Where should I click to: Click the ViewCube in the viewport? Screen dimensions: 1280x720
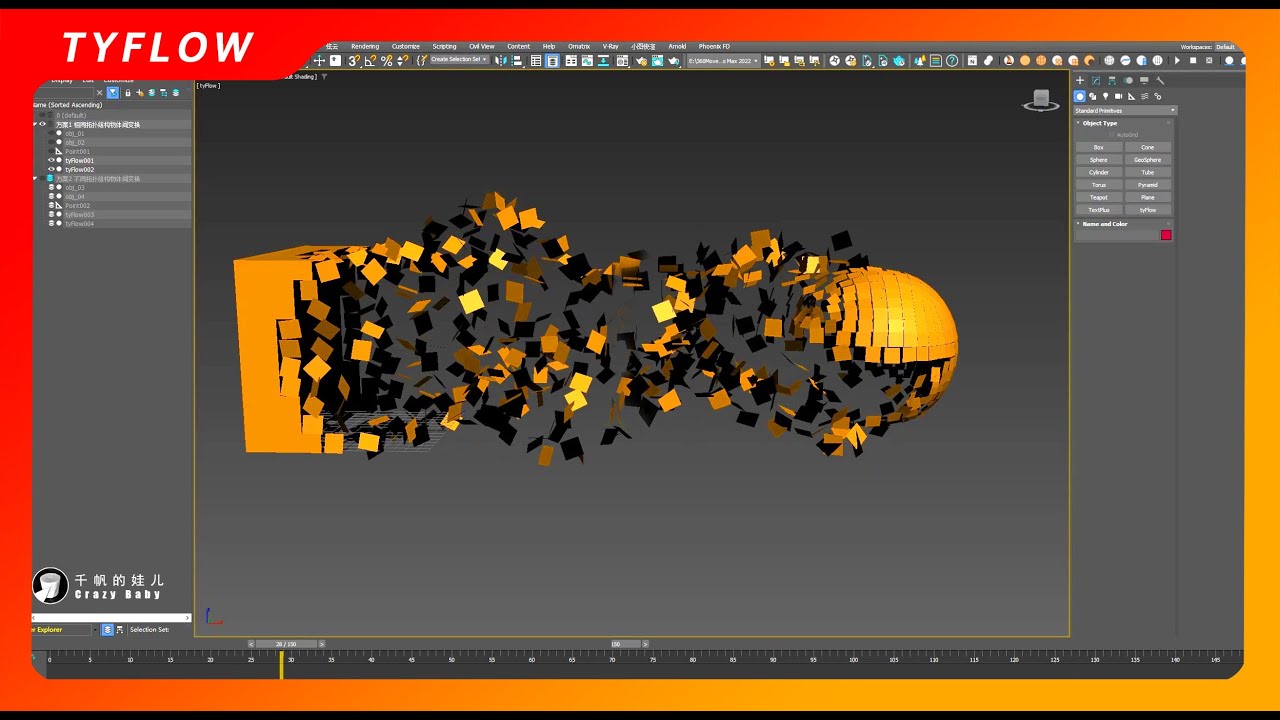[1041, 99]
